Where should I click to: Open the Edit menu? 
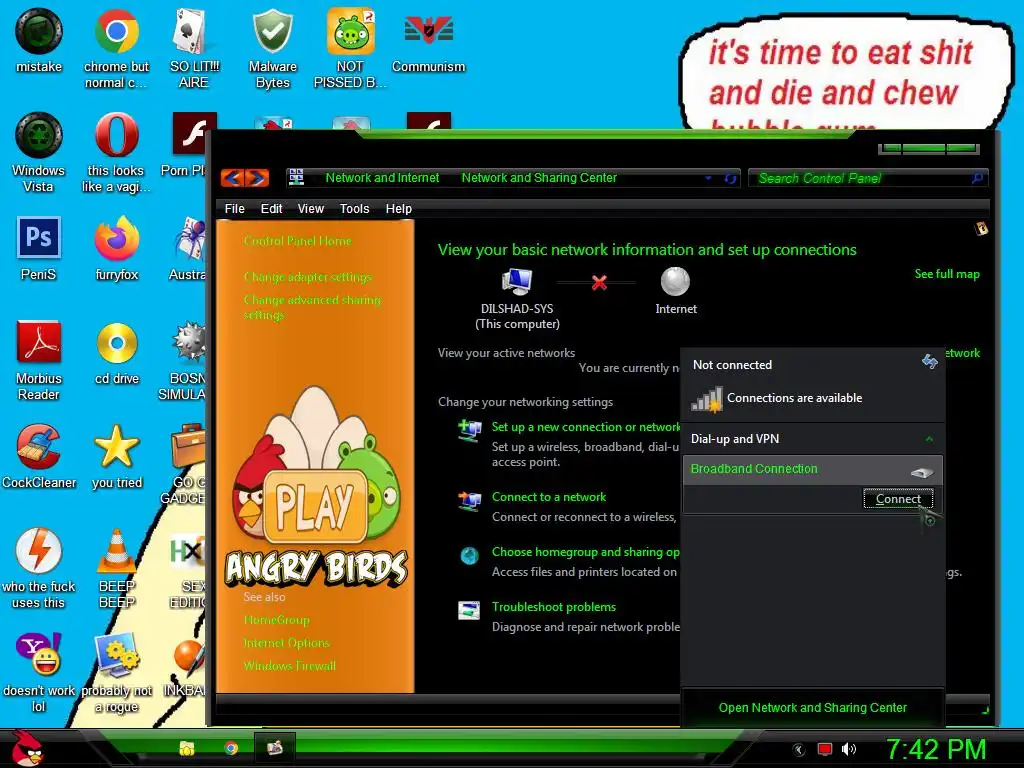tap(271, 208)
